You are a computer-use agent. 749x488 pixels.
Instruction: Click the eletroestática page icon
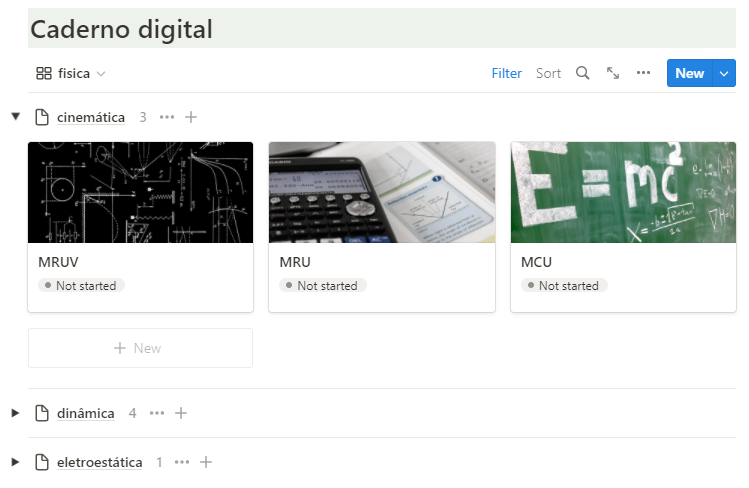42,462
